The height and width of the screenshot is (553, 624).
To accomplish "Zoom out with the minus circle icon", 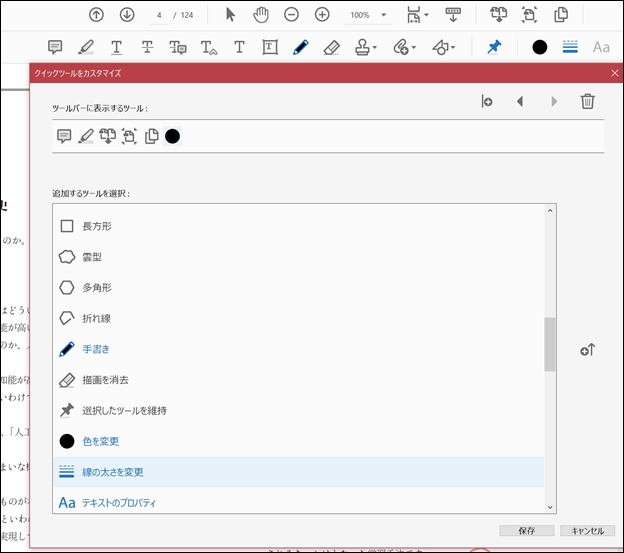I will [x=291, y=15].
